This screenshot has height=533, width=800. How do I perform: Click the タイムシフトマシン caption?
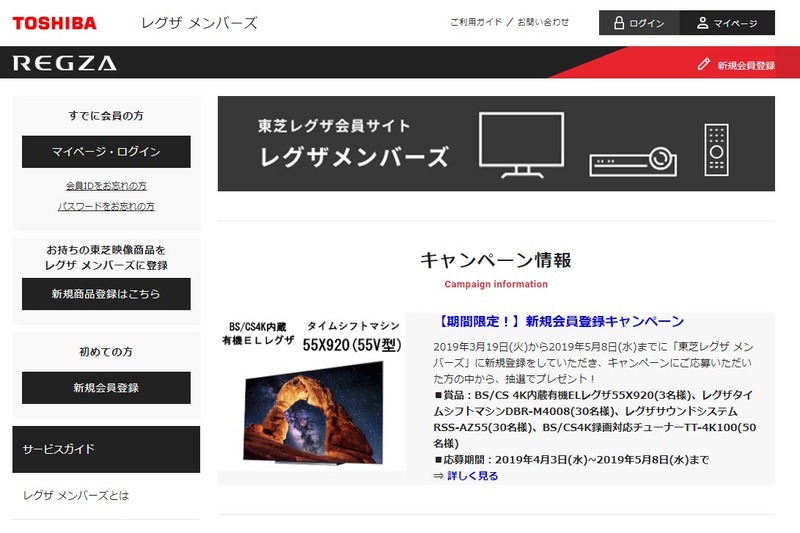coord(353,326)
